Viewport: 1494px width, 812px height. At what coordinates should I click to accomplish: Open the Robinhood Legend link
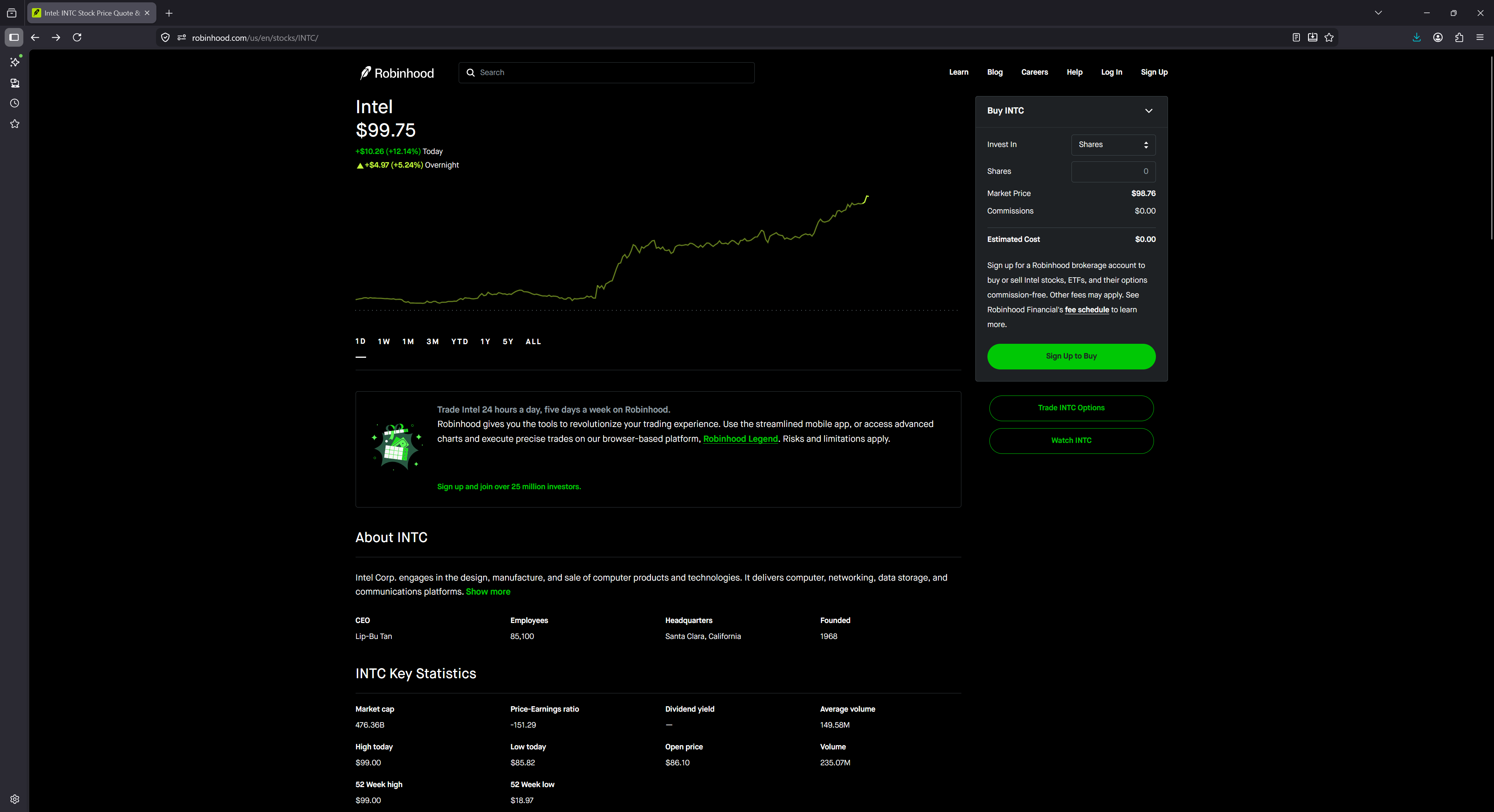pos(740,439)
